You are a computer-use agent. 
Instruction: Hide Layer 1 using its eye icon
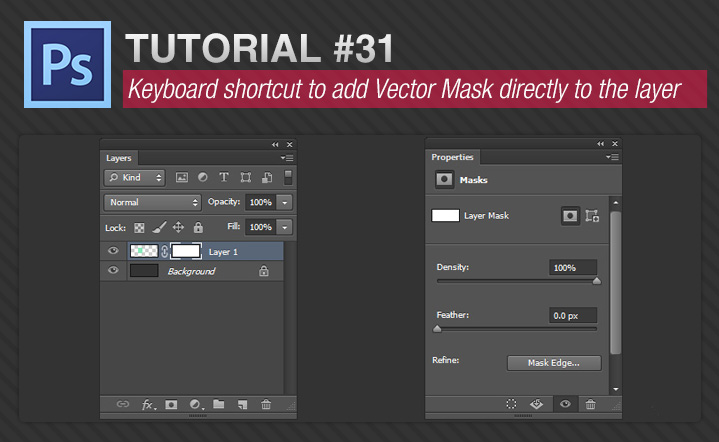point(113,252)
